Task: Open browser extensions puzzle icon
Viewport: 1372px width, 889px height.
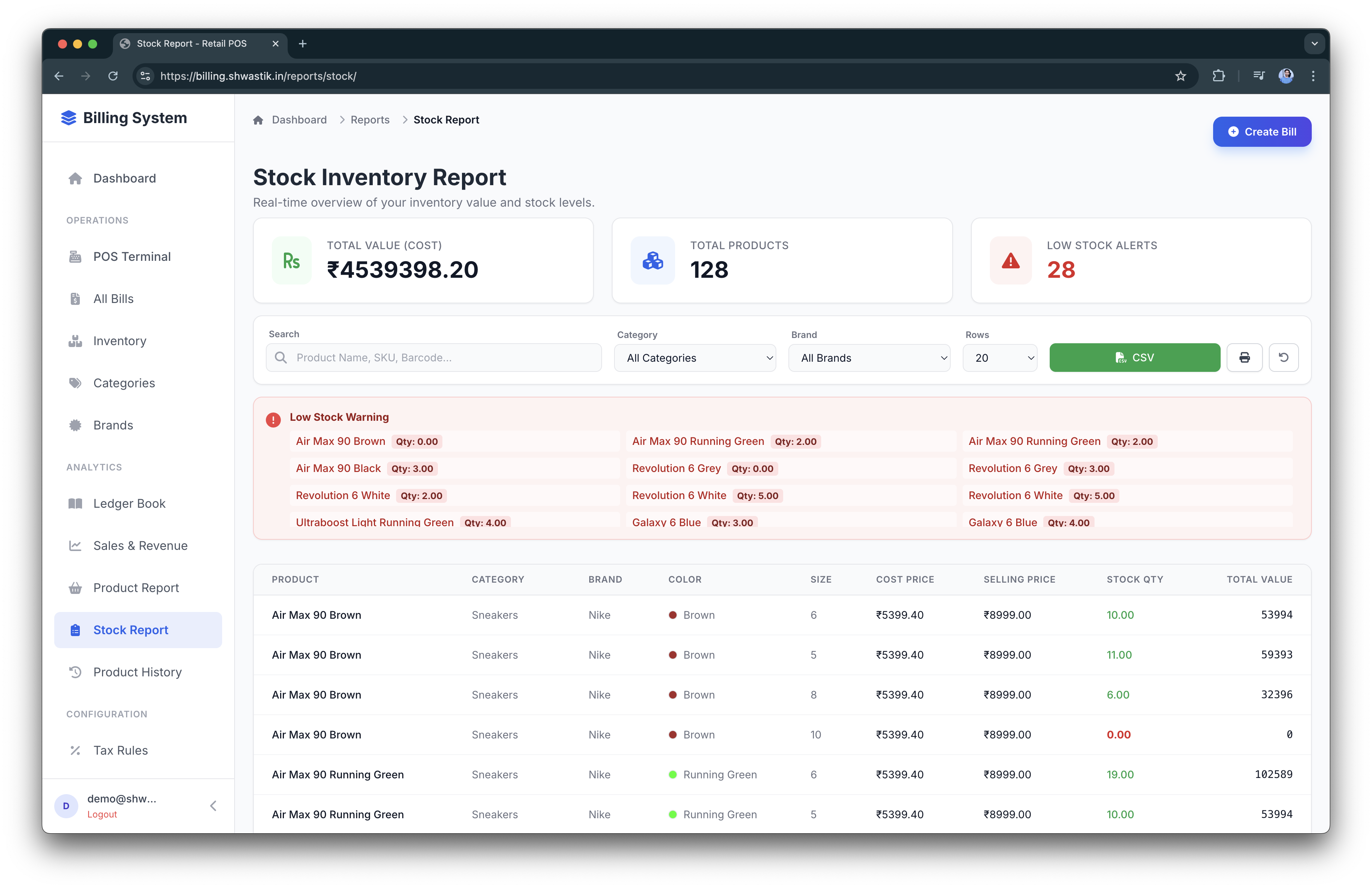Action: pos(1218,76)
